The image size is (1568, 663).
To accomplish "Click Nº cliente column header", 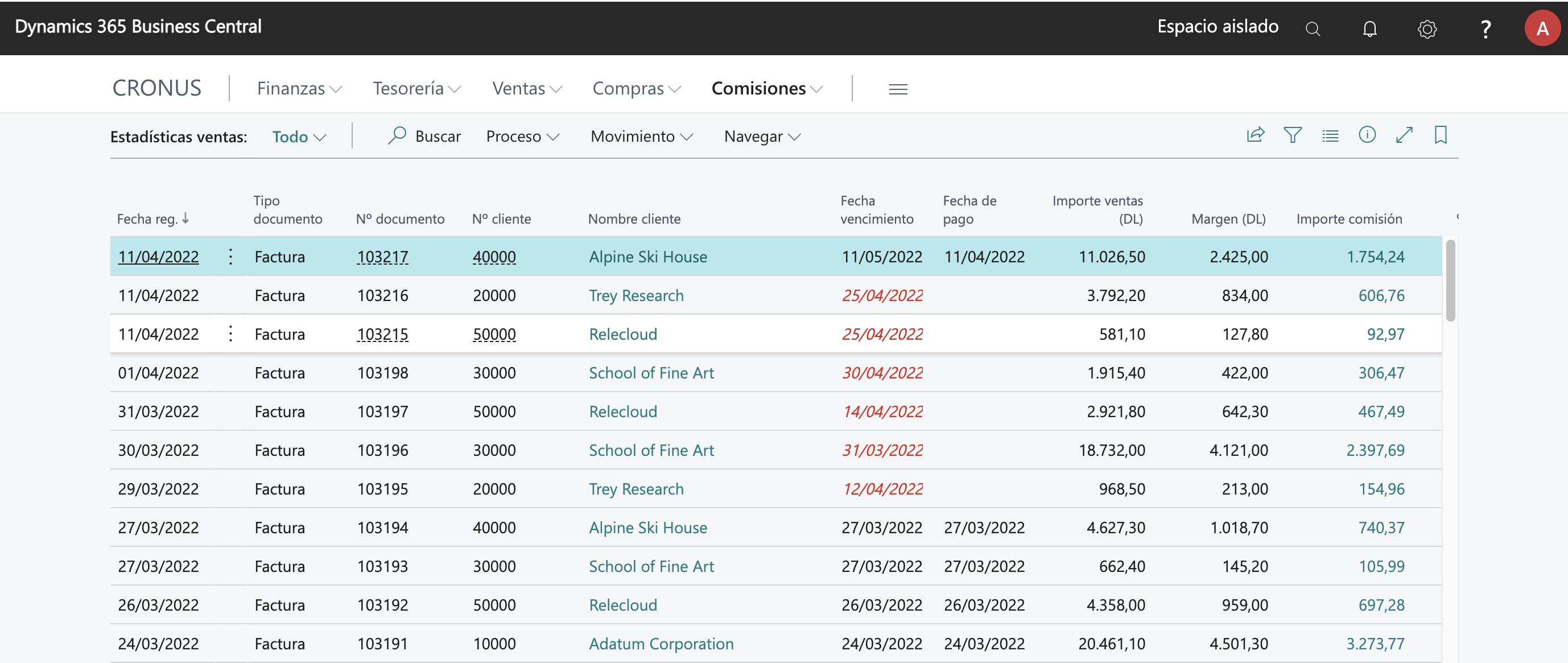I will 501,219.
